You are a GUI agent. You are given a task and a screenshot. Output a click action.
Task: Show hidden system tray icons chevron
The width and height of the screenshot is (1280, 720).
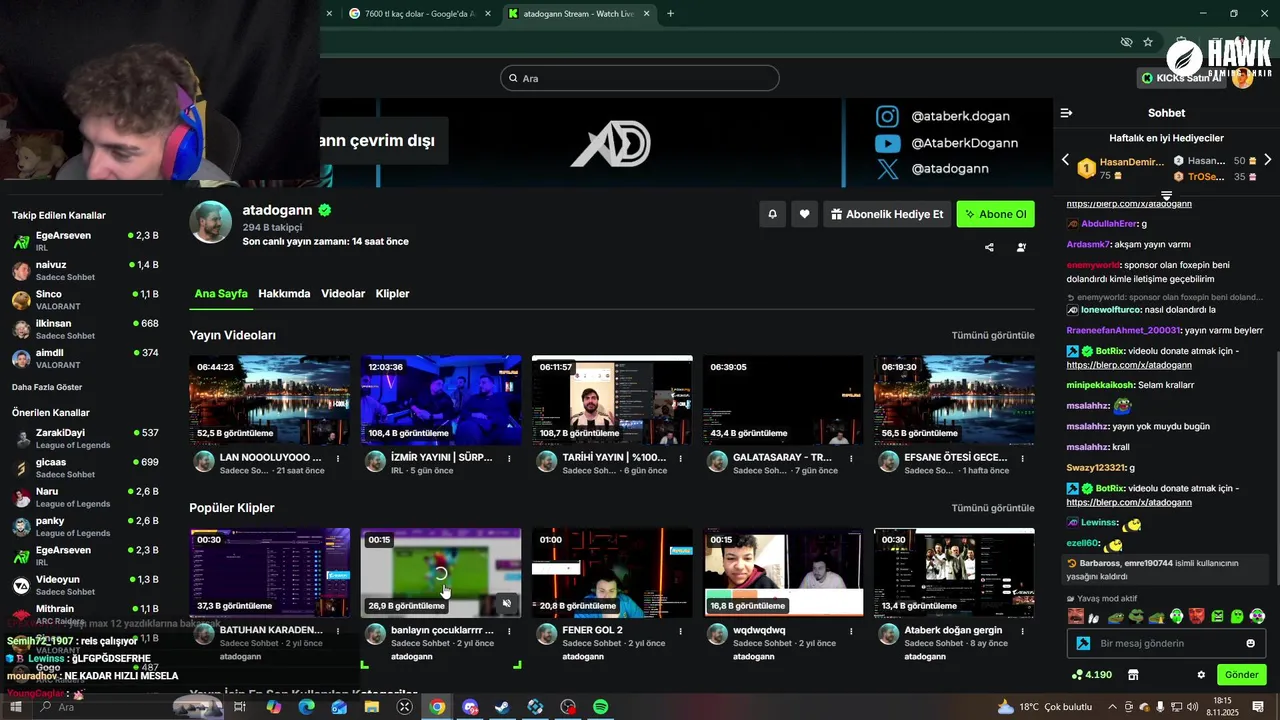(1112, 707)
